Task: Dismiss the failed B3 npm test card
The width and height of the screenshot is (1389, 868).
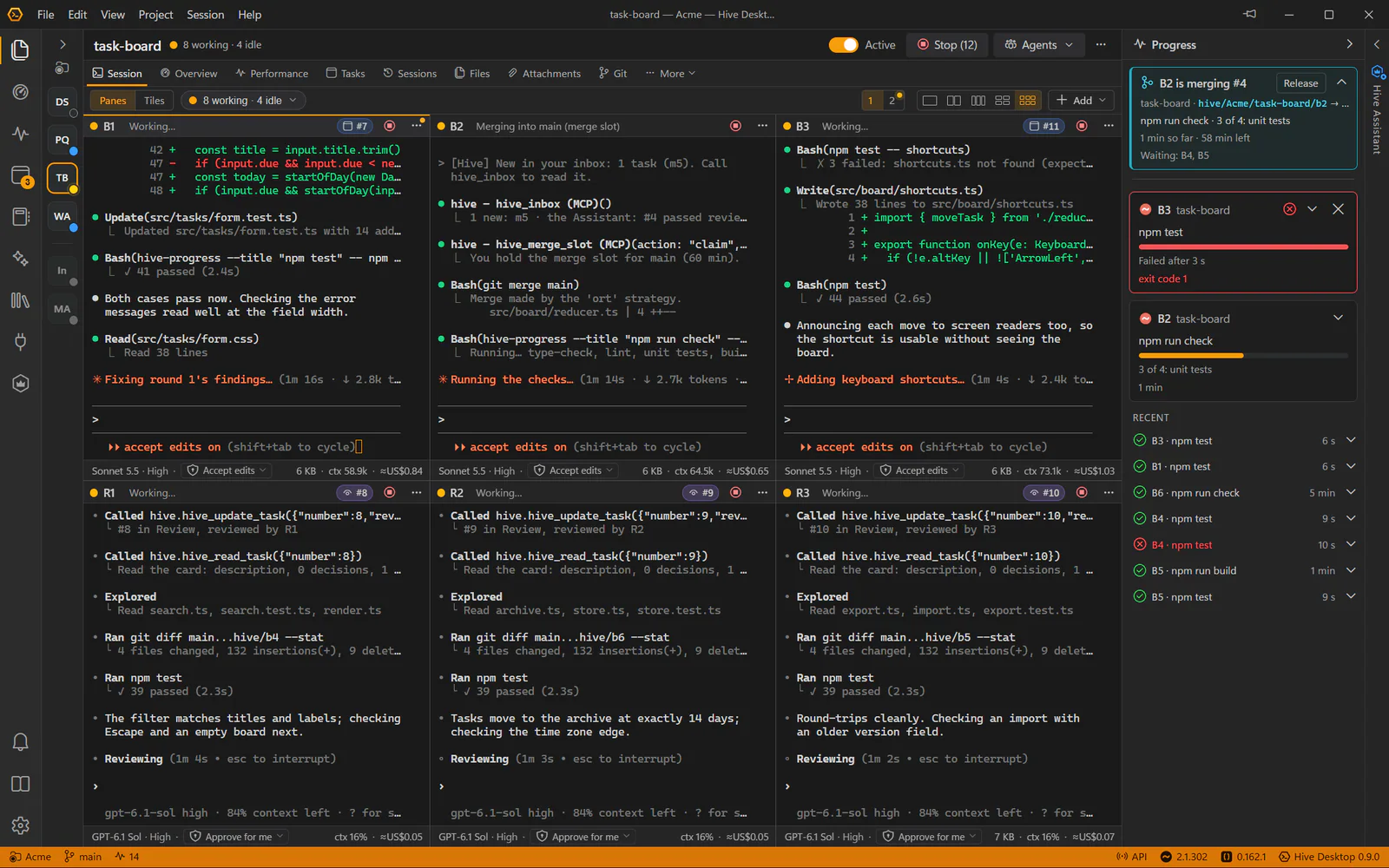Action: point(1338,209)
